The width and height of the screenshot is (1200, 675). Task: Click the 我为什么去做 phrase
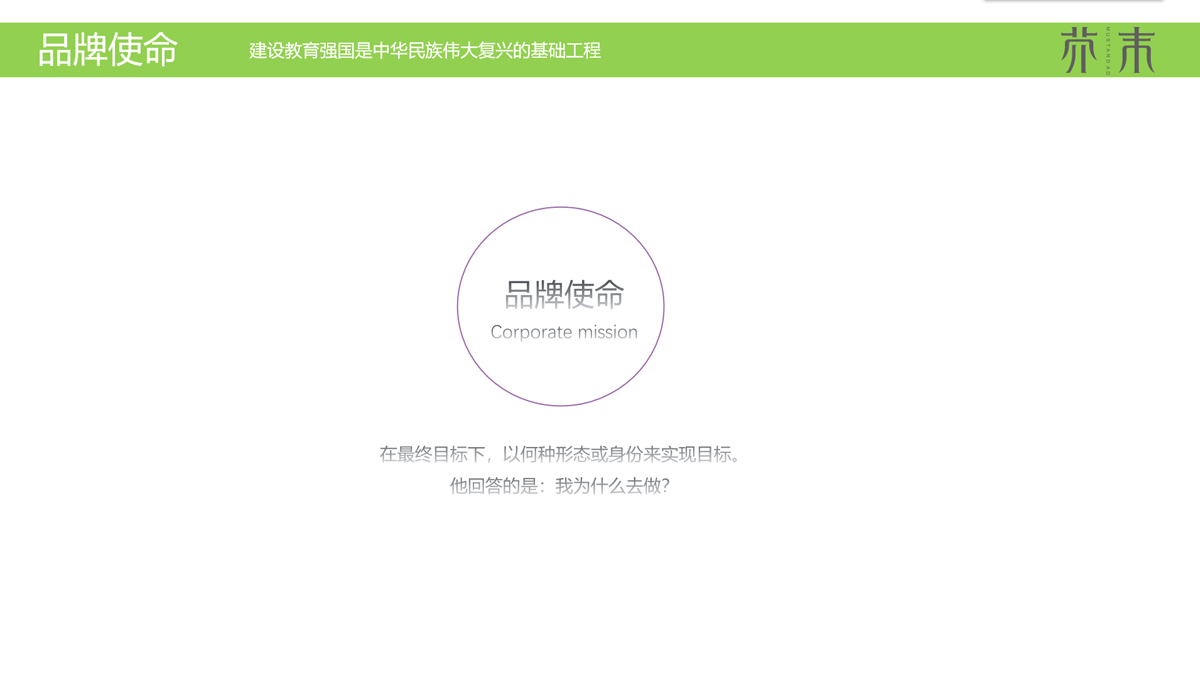pos(607,486)
